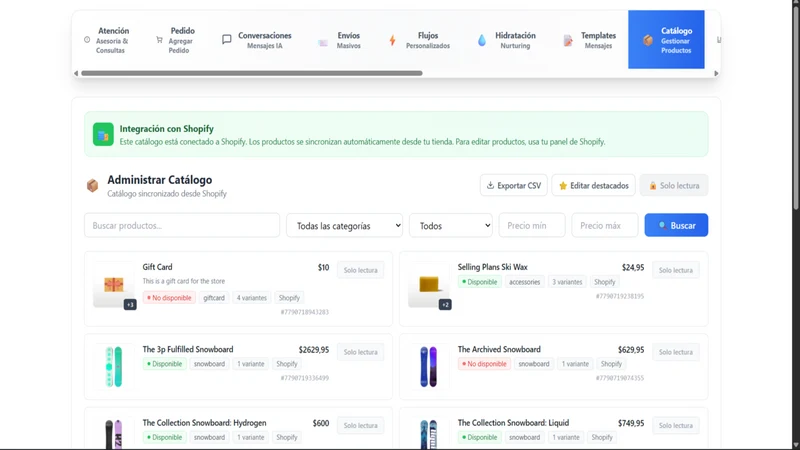Viewport: 800px width, 450px height.
Task: Click the header Solo lectura button
Action: point(674,185)
